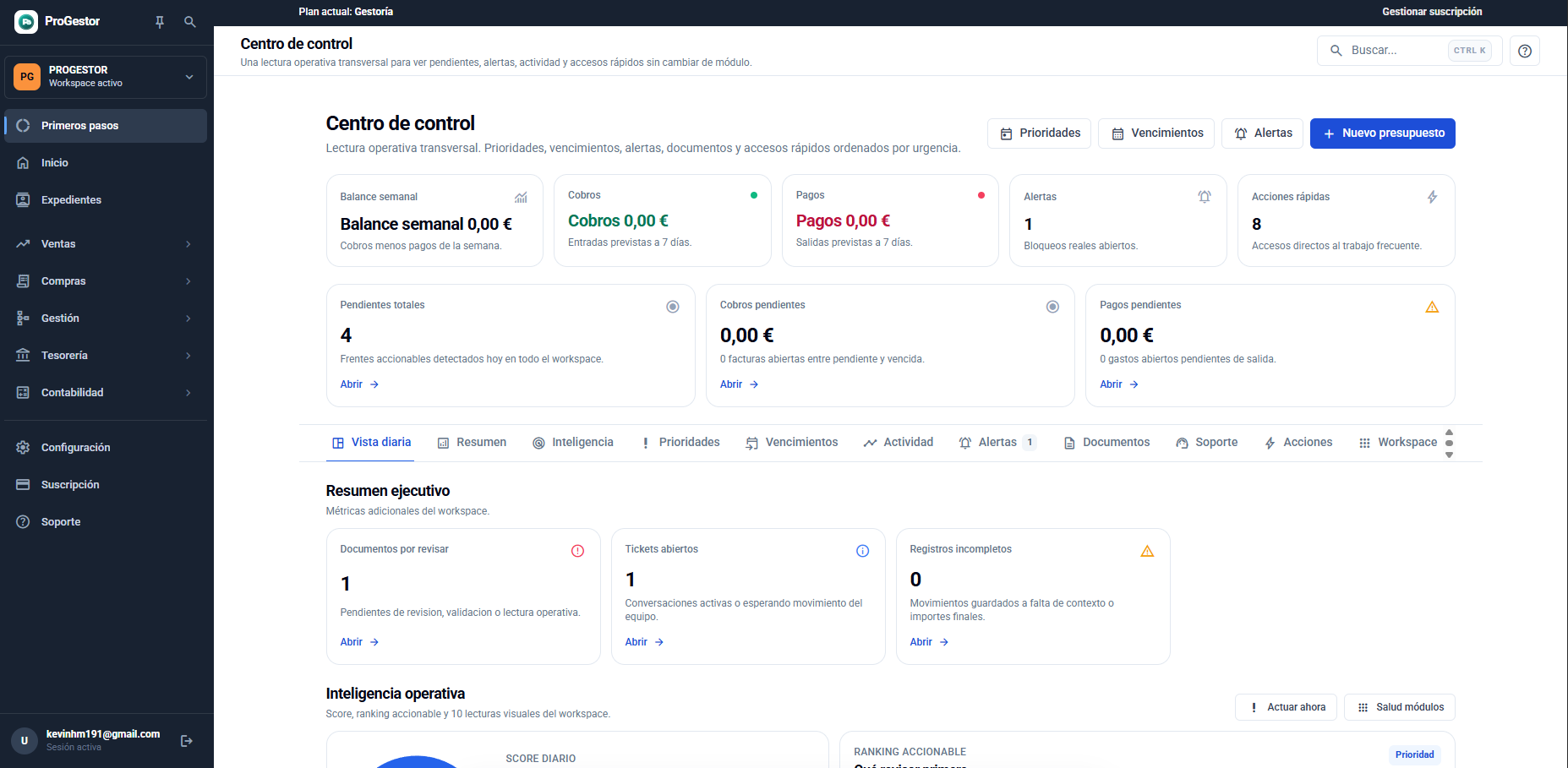Switch to the Resumen tab
Screen dimensions: 1568x768
472,443
